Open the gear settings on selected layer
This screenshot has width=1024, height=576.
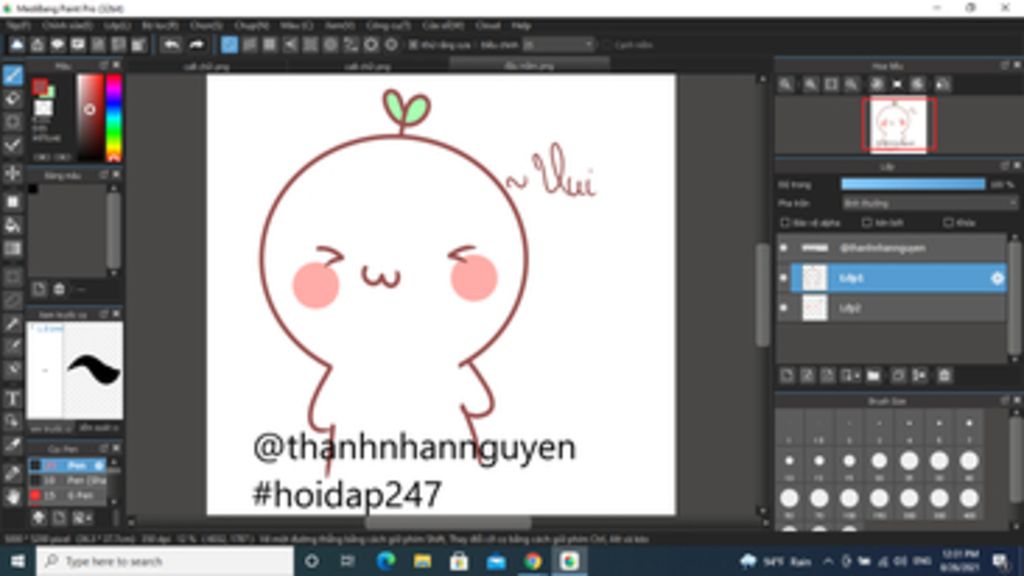click(x=997, y=278)
